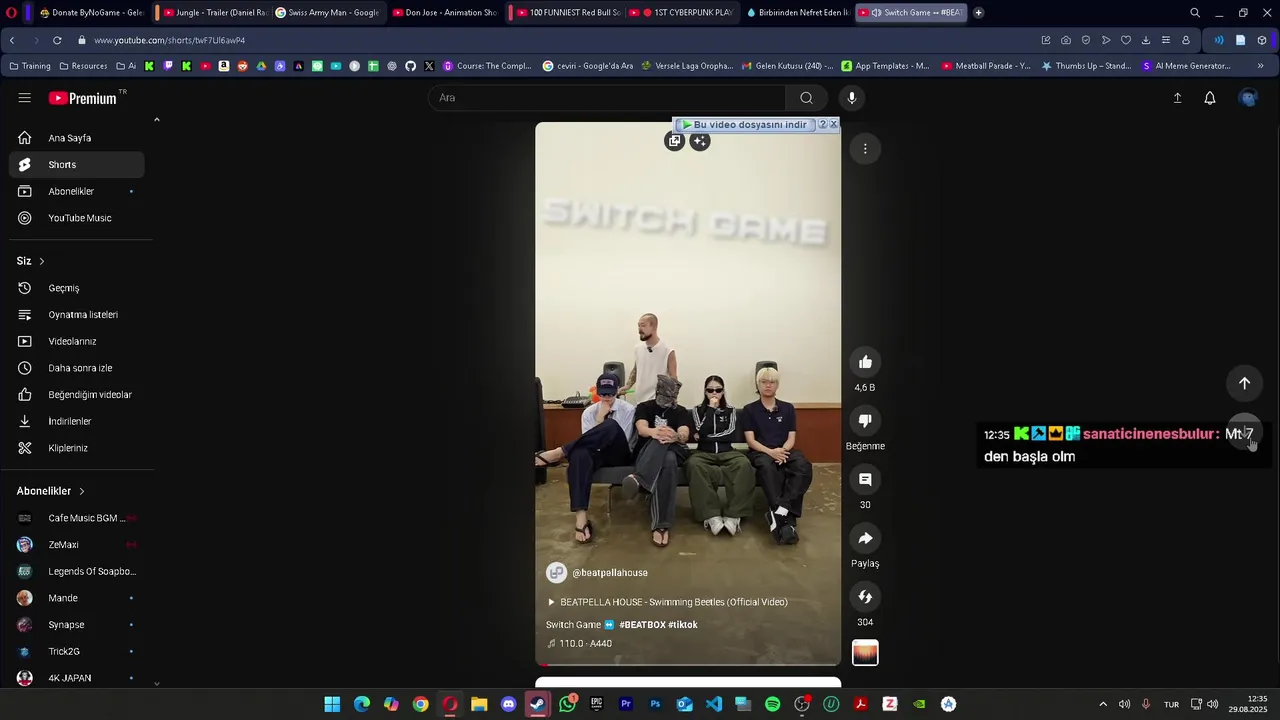Open the sound album thumbnail
The image size is (1280, 720).
(865, 653)
